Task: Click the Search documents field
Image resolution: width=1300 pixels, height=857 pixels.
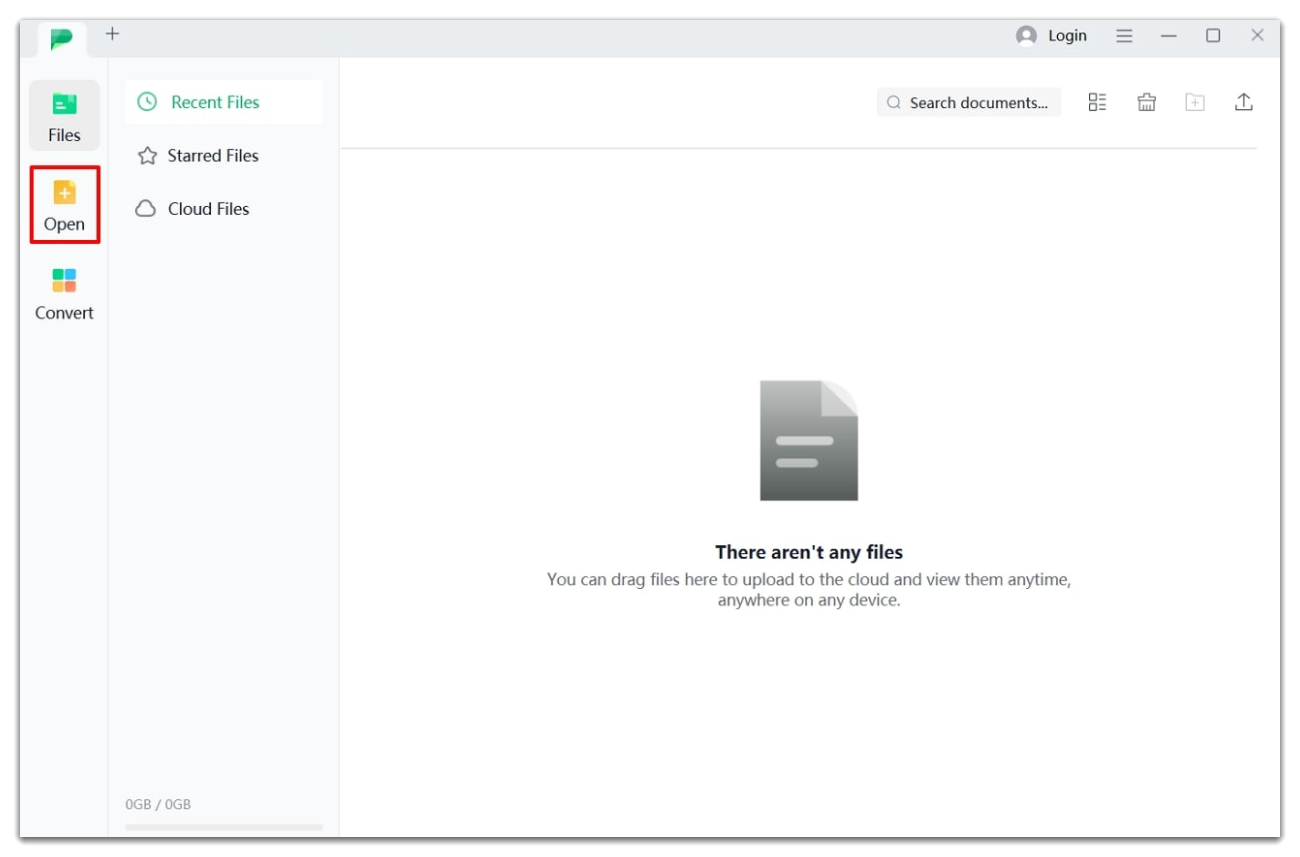Action: tap(969, 102)
